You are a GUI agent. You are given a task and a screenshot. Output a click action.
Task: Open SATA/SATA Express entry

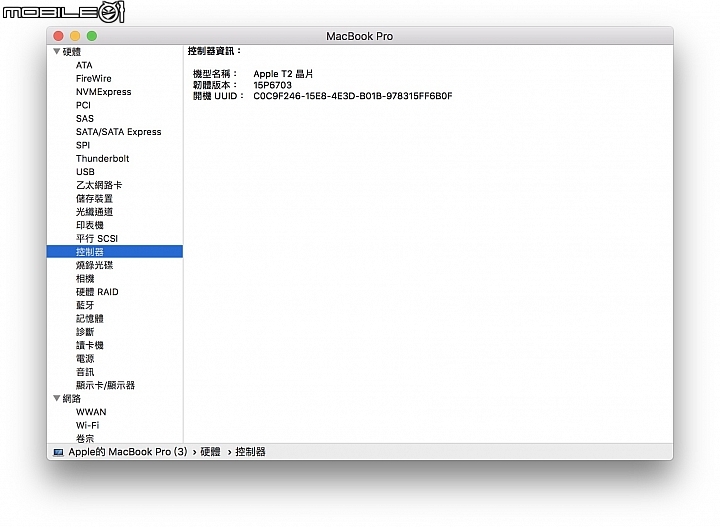tap(118, 132)
